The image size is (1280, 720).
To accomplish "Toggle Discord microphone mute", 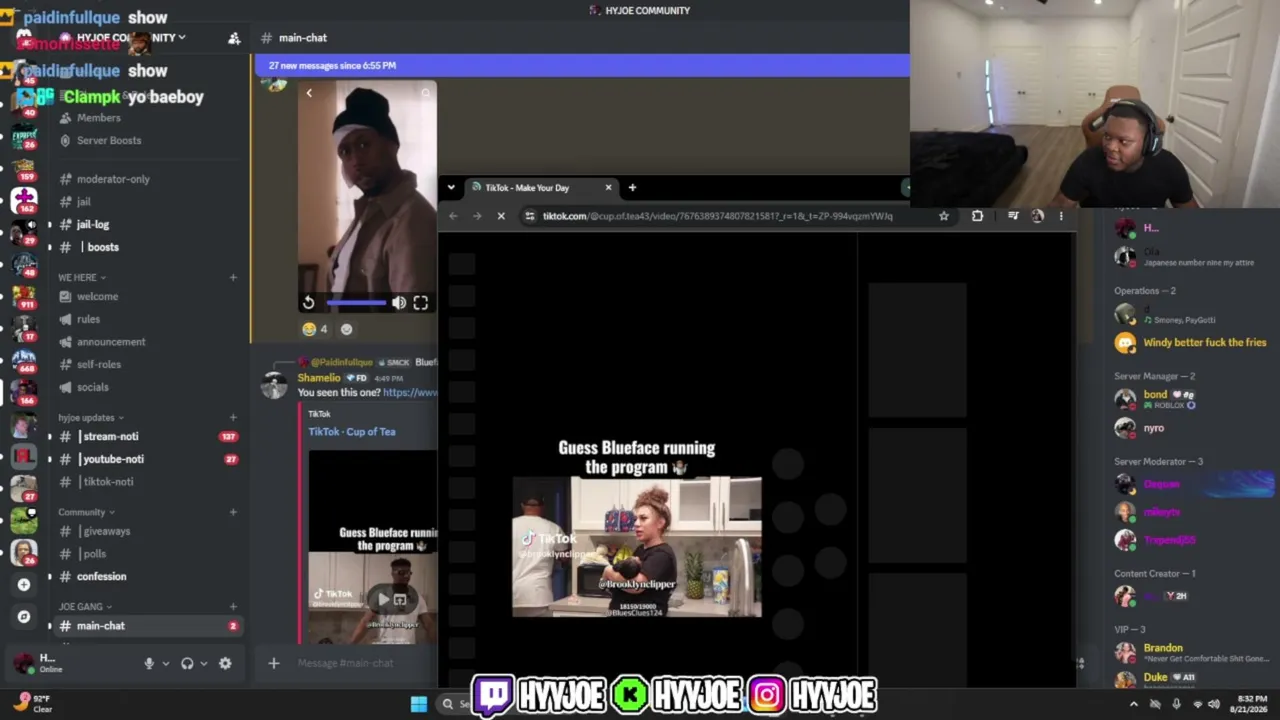I will [149, 663].
